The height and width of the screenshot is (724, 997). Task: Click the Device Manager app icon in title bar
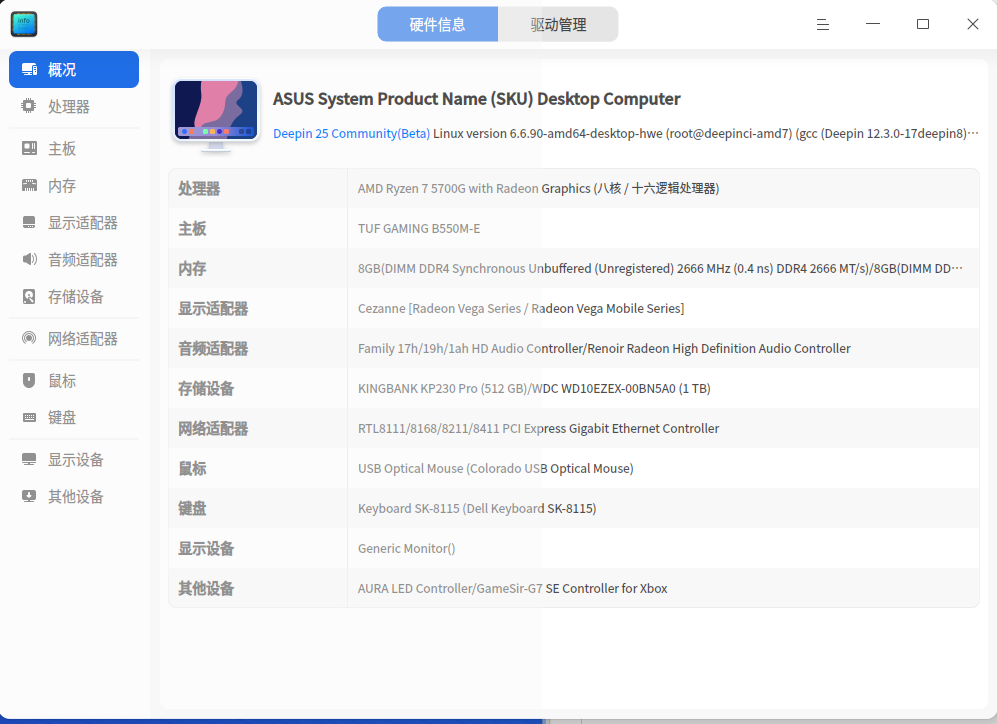point(24,24)
